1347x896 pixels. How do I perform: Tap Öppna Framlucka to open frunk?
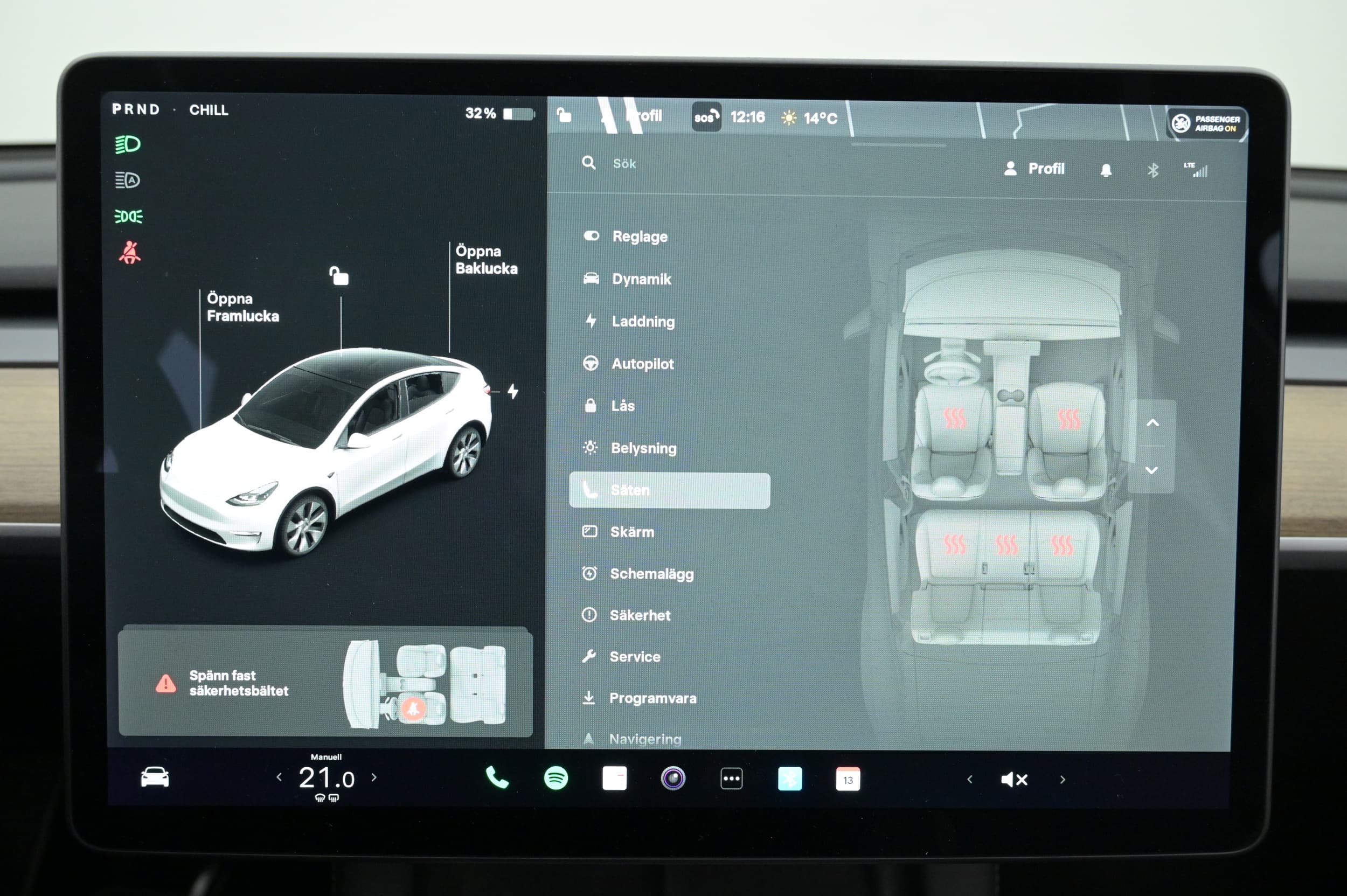pos(242,307)
